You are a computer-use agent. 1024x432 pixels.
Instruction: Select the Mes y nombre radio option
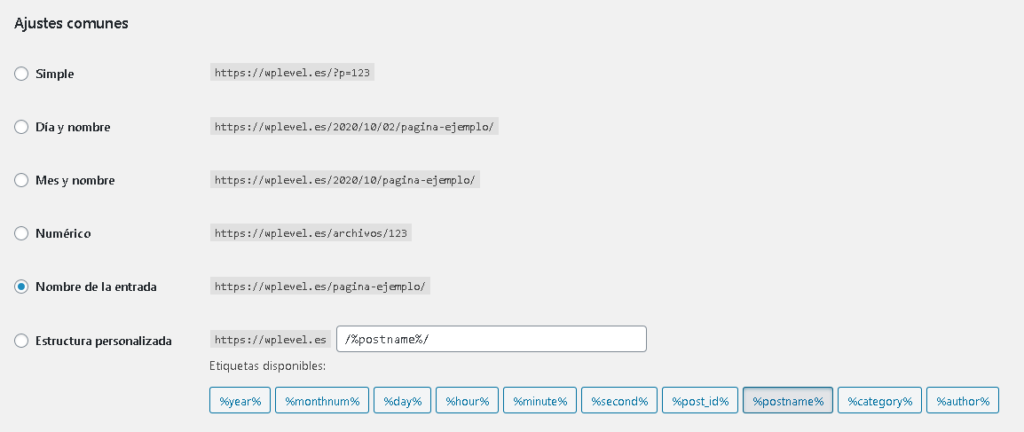(22, 180)
